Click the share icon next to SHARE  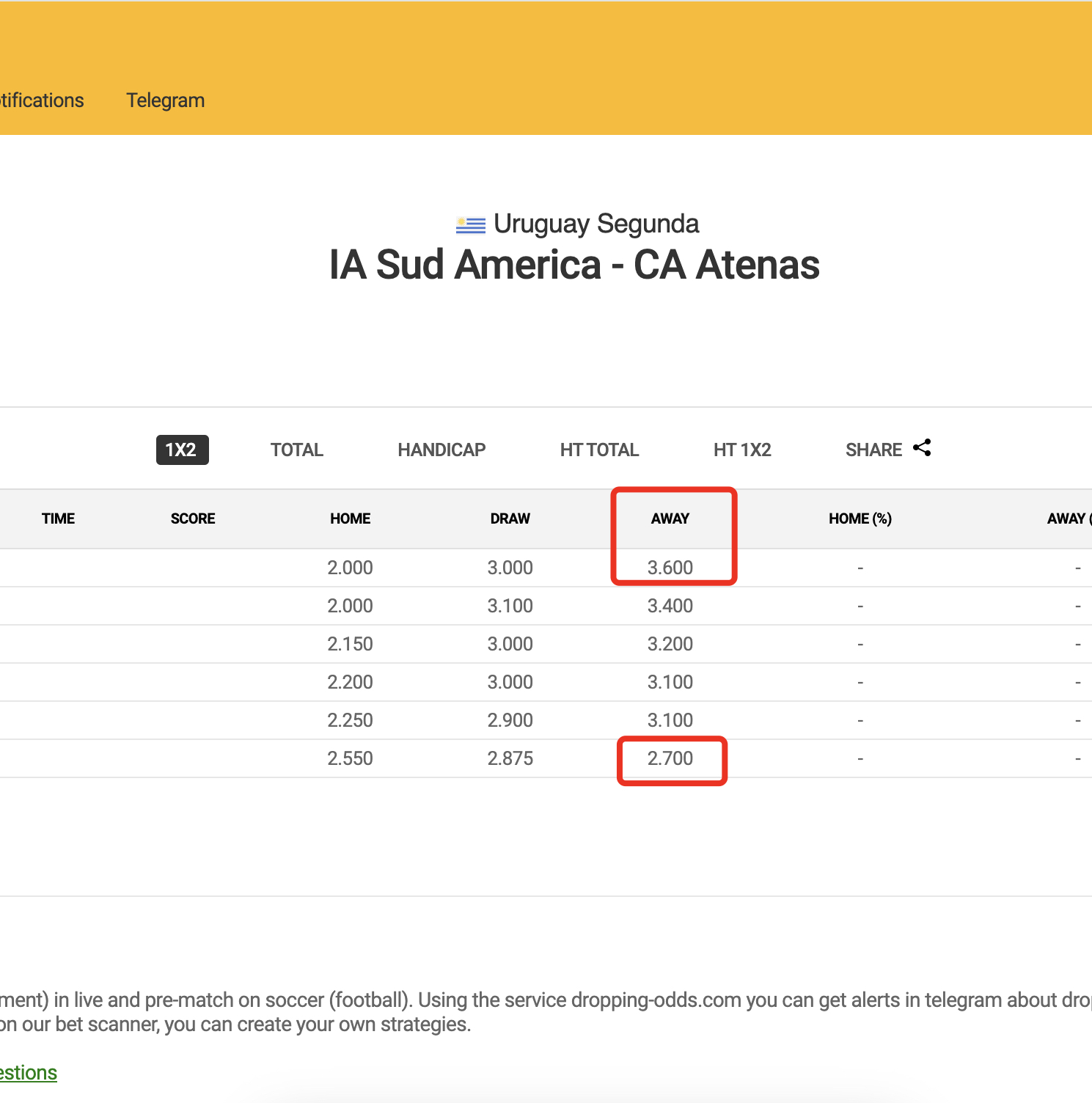[922, 448]
